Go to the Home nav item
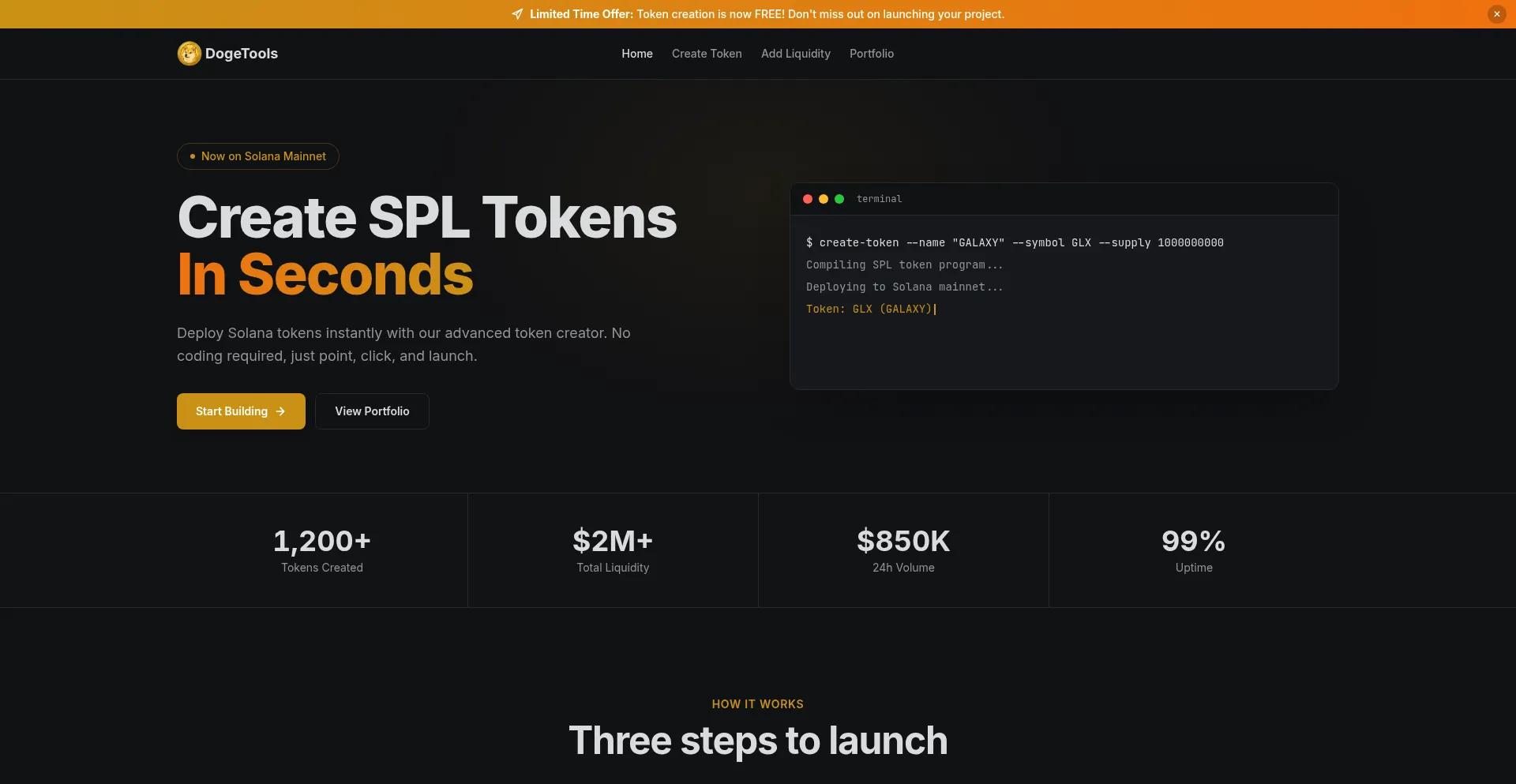 pos(637,54)
